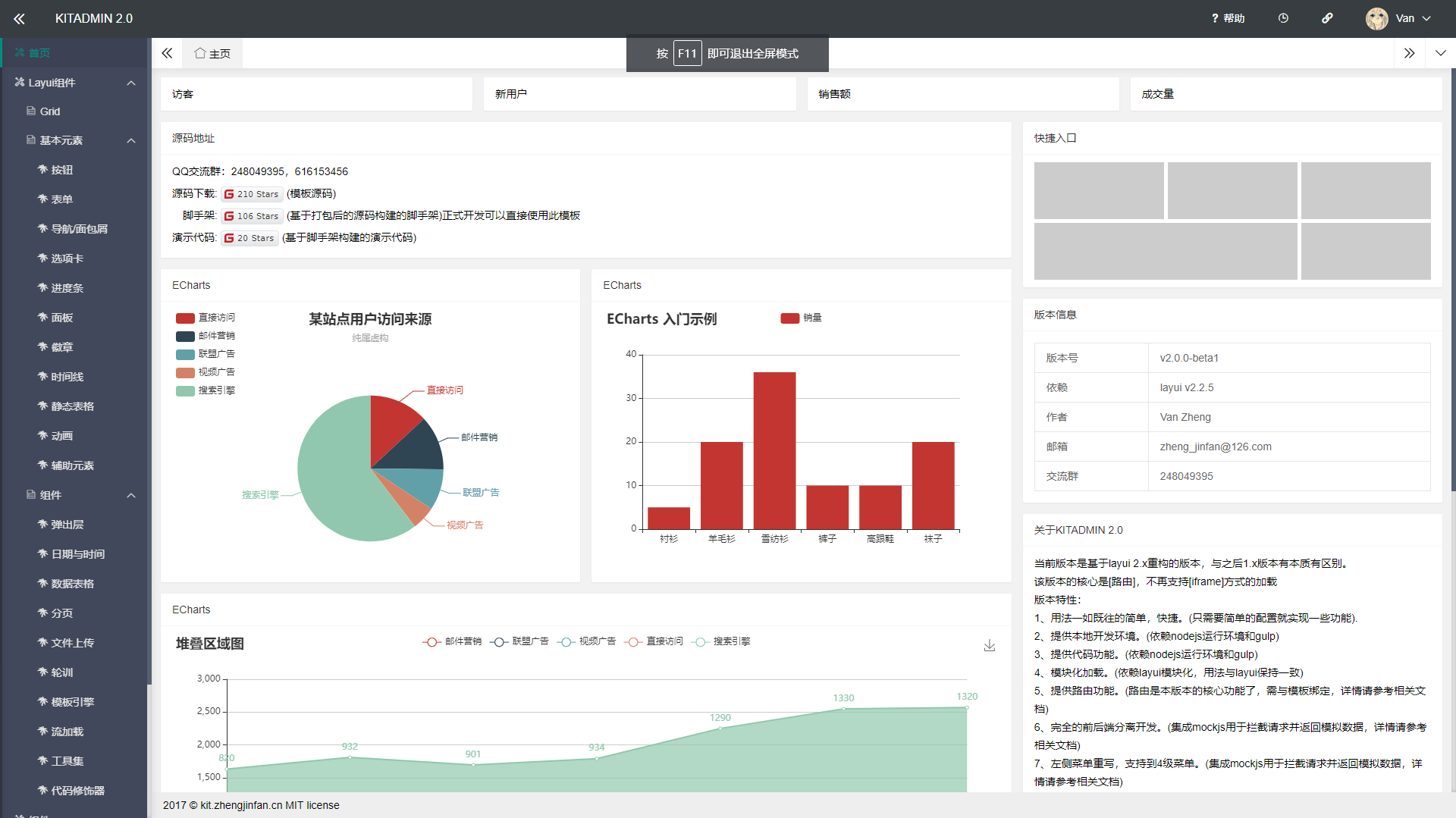Click the link chain icon in the header
The height and width of the screenshot is (818, 1456).
(x=1327, y=18)
